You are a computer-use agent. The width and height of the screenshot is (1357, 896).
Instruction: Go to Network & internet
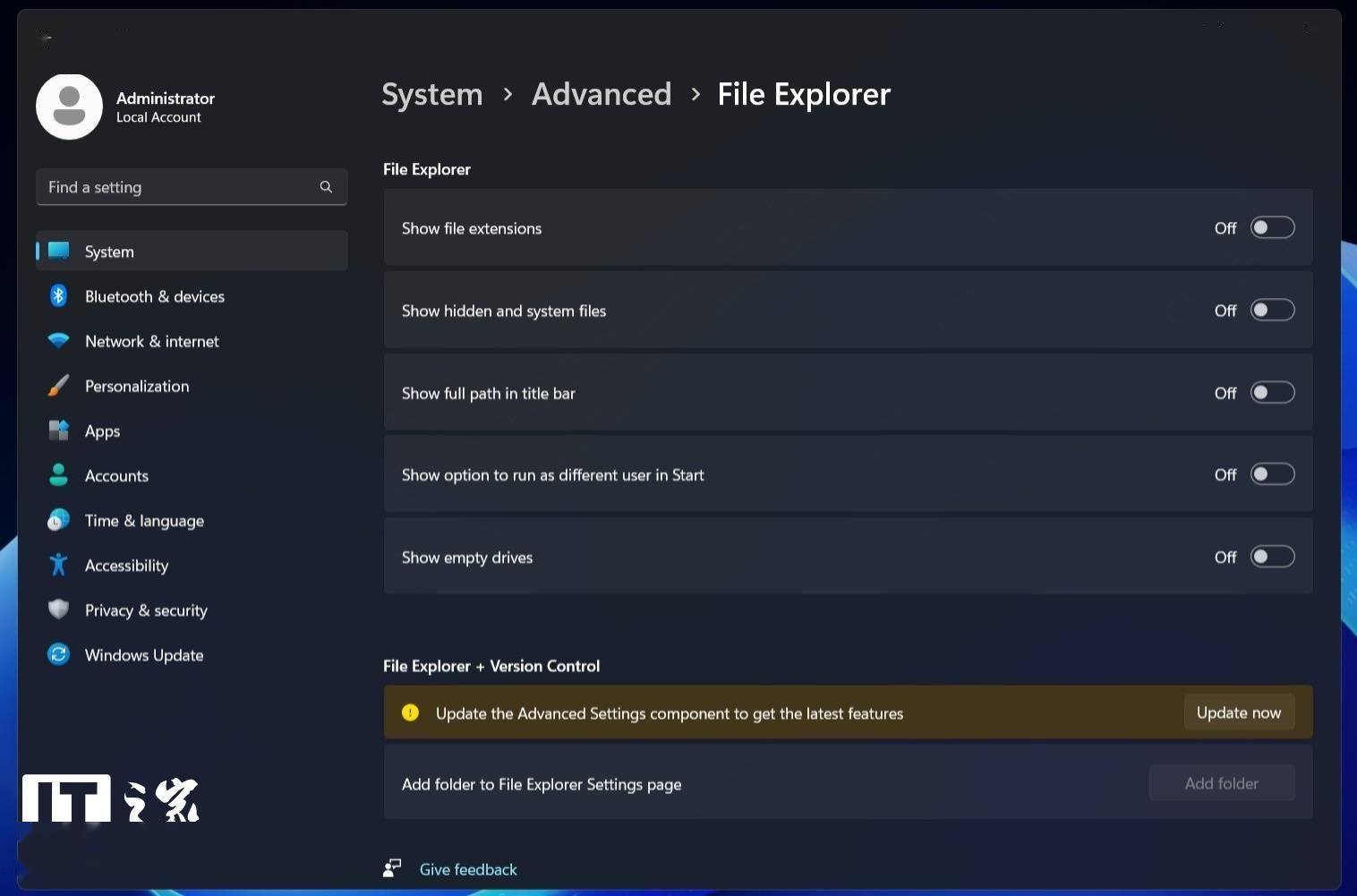coord(192,341)
